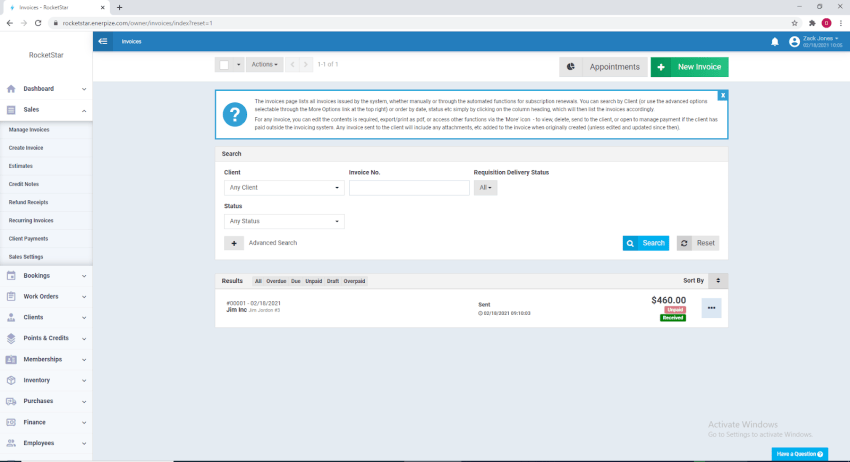This screenshot has height=462, width=850.
Task: Filter results by Overpaid tab
Action: [355, 281]
